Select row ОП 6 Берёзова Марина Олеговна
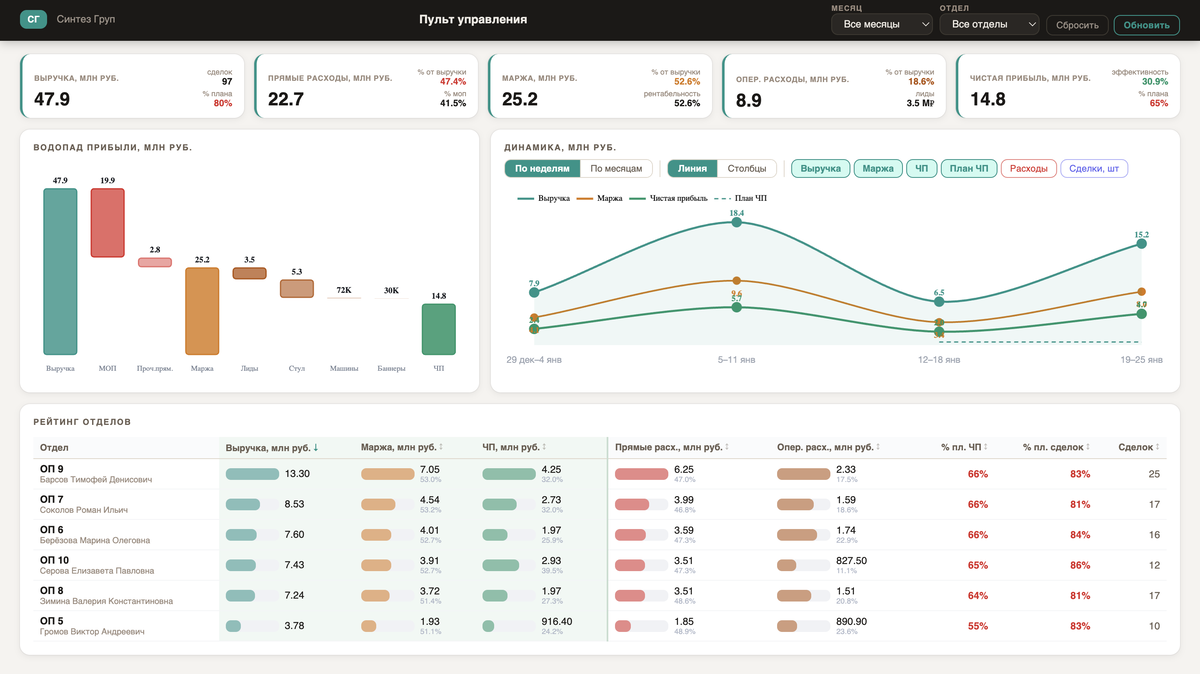 point(600,535)
